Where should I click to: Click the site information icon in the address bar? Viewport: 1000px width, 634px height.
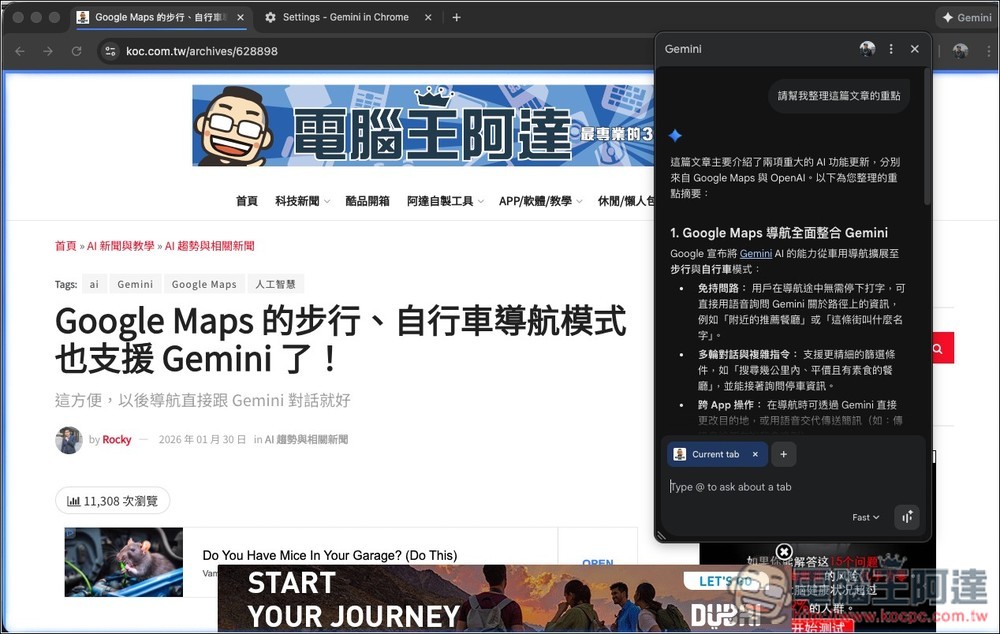coord(110,50)
